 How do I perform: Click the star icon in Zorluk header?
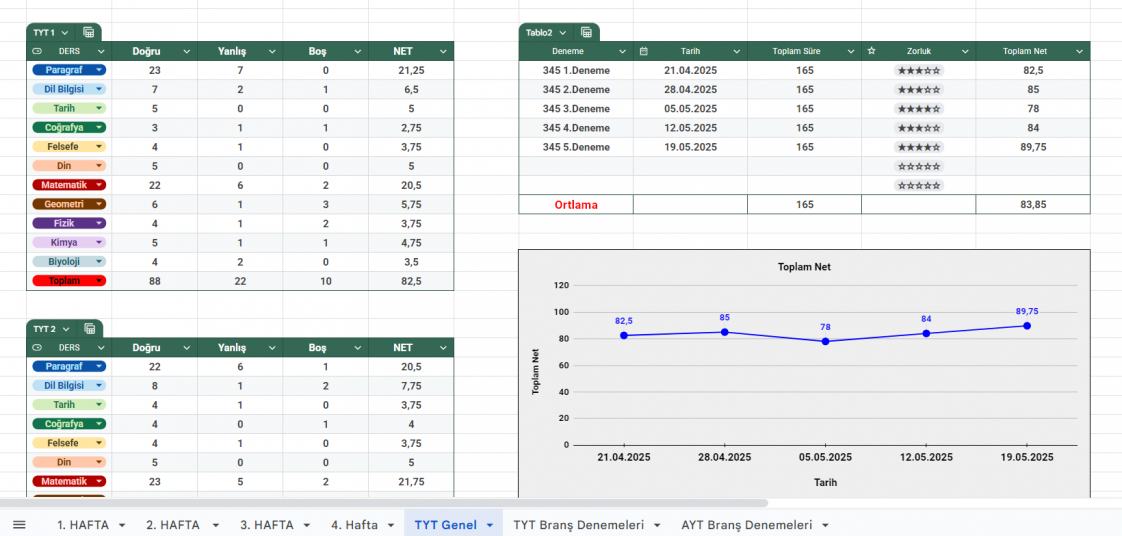click(x=872, y=51)
